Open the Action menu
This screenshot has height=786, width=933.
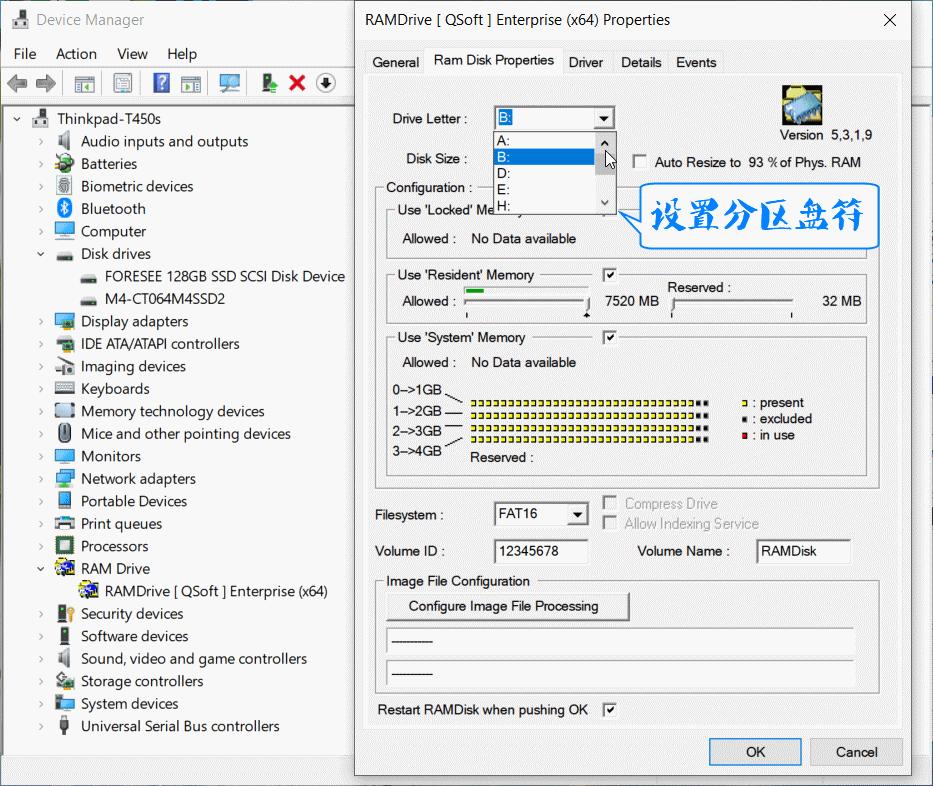pos(76,54)
